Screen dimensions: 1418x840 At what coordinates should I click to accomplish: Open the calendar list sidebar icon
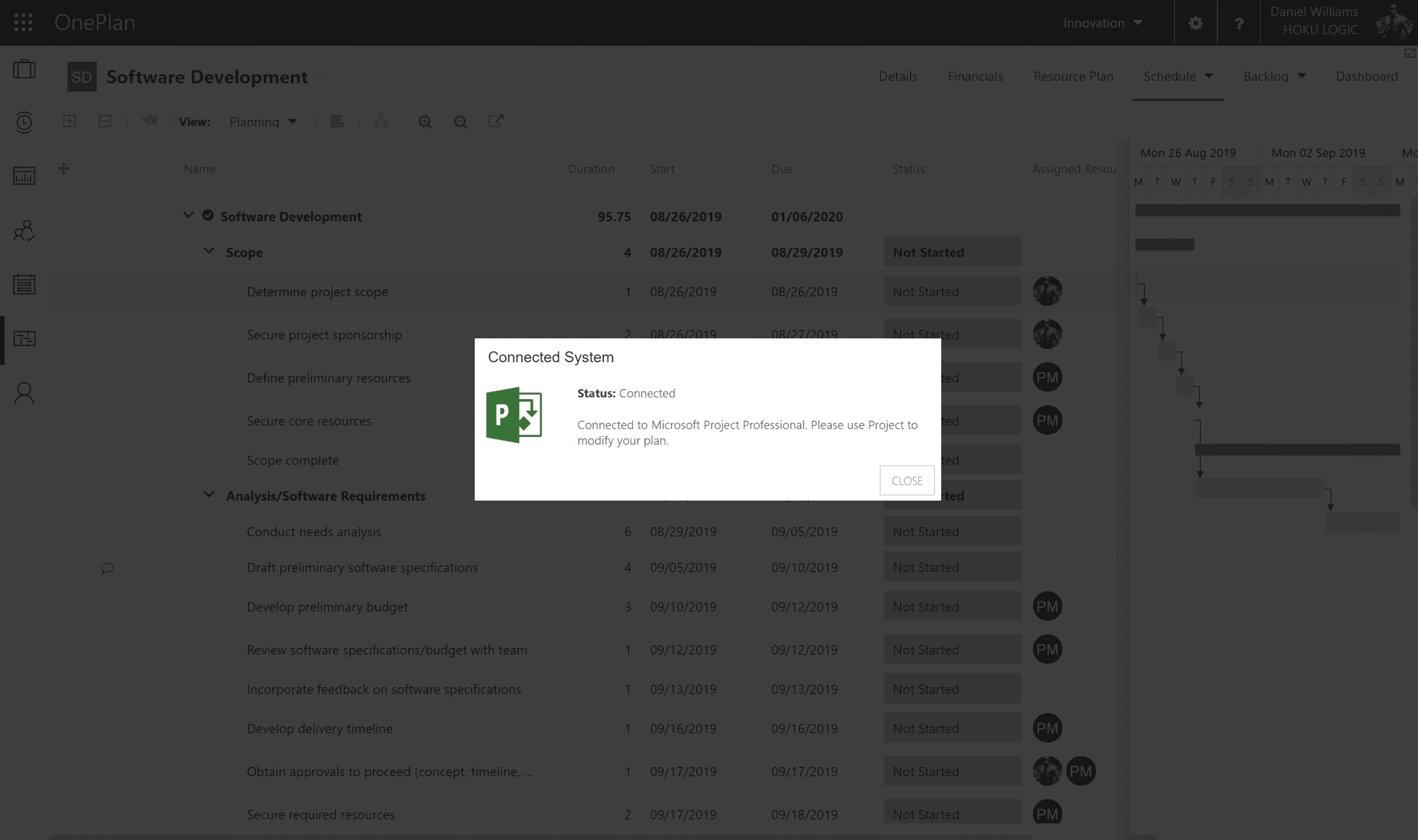tap(24, 284)
